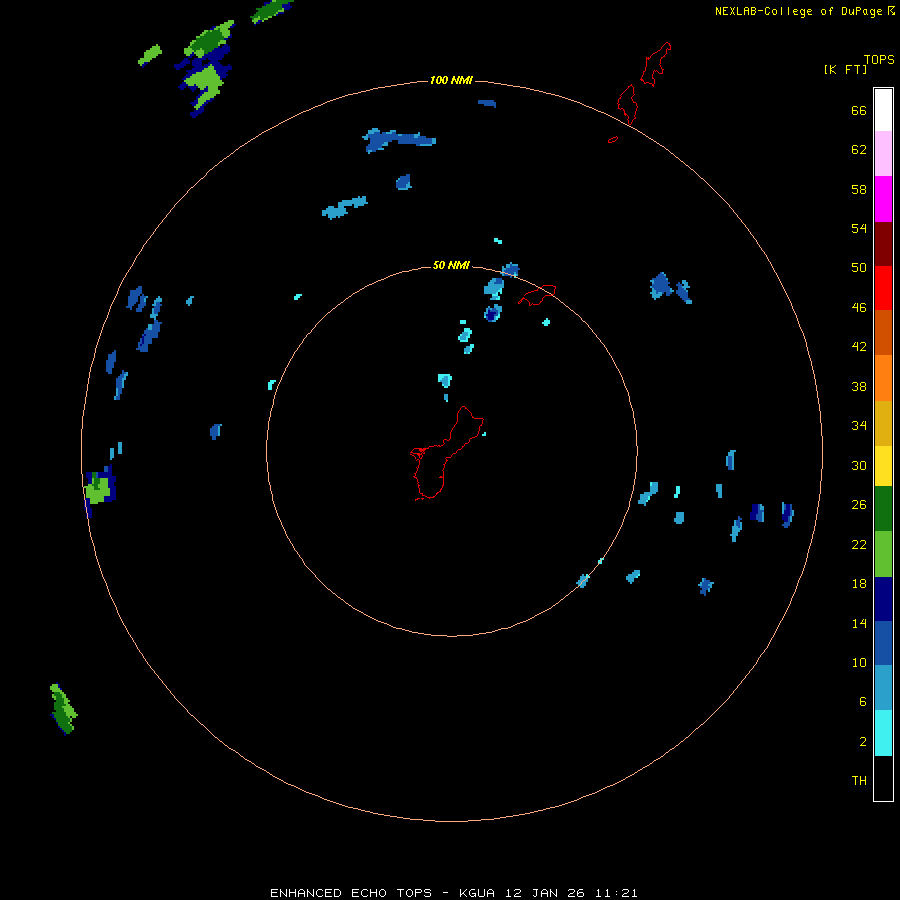
Task: Click the 50 NMI range ring label
Action: tap(451, 265)
